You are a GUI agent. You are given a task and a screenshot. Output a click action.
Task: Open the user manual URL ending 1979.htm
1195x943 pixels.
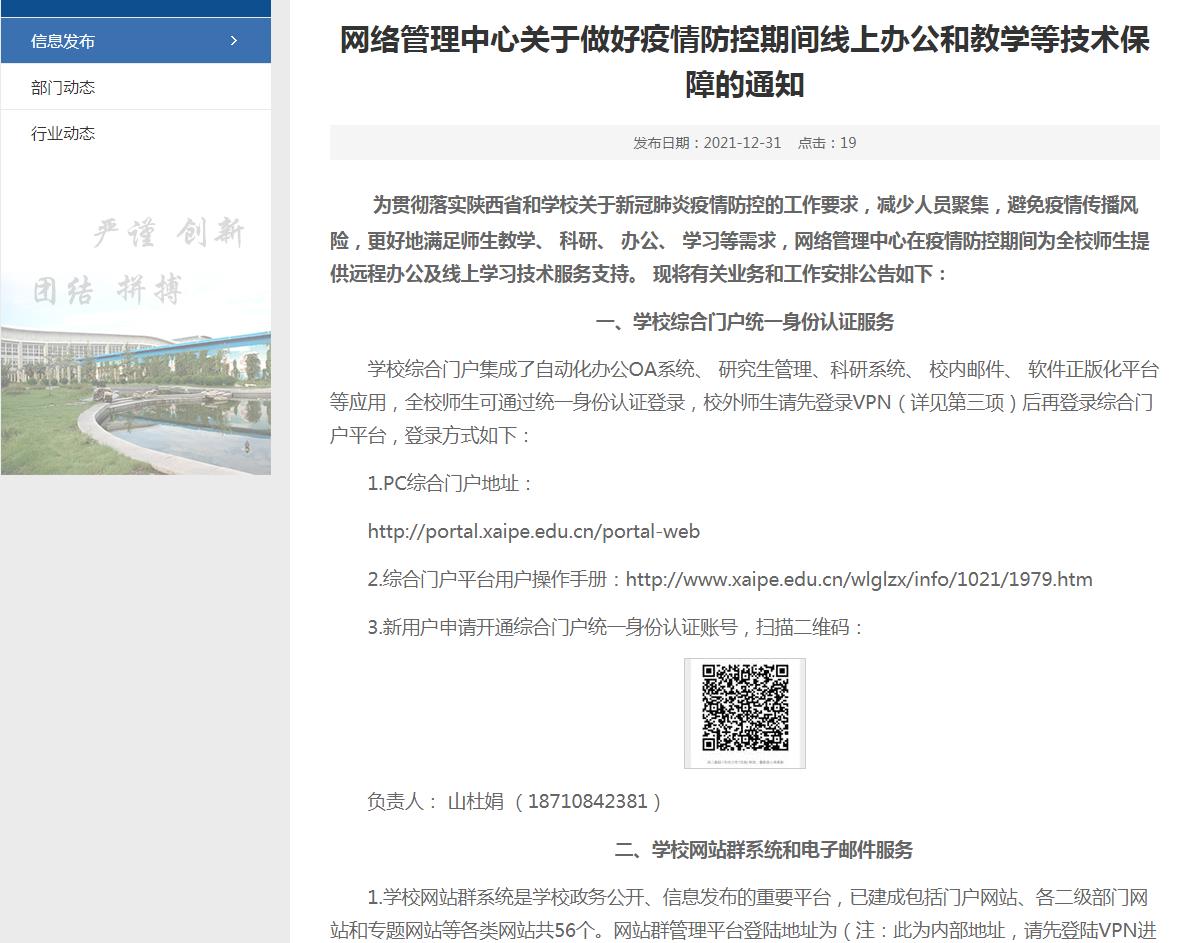click(858, 579)
